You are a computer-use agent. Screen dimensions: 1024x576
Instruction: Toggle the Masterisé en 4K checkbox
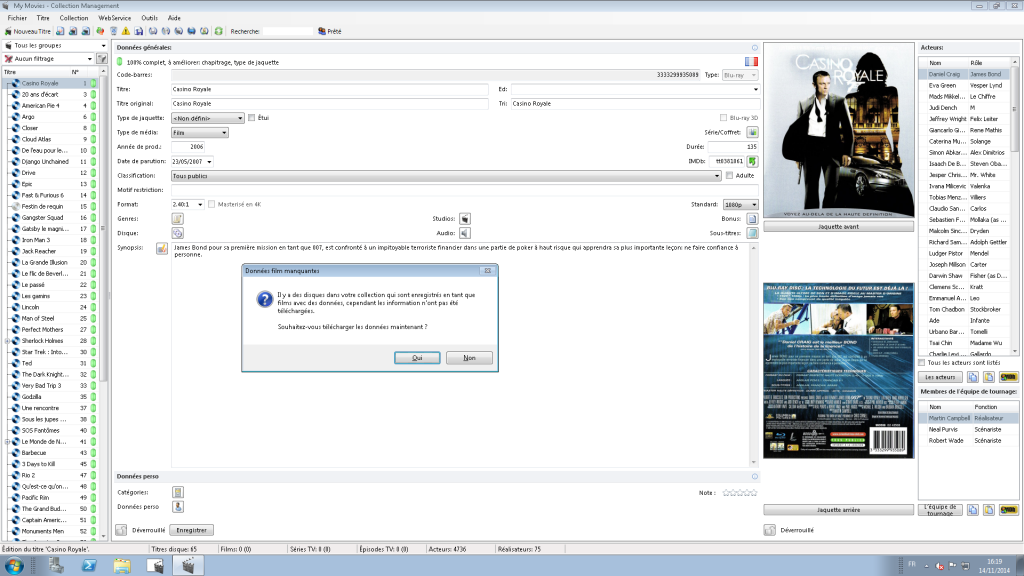(212, 204)
